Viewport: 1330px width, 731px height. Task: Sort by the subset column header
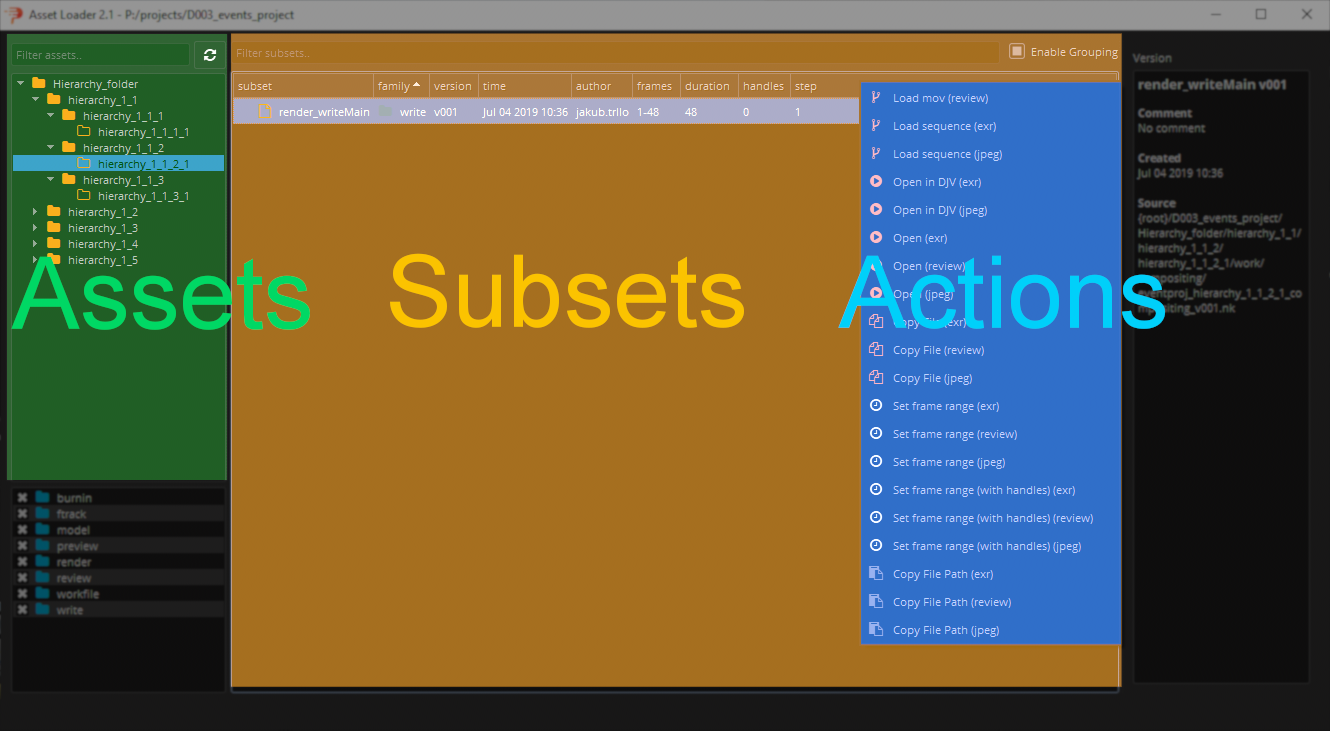303,86
